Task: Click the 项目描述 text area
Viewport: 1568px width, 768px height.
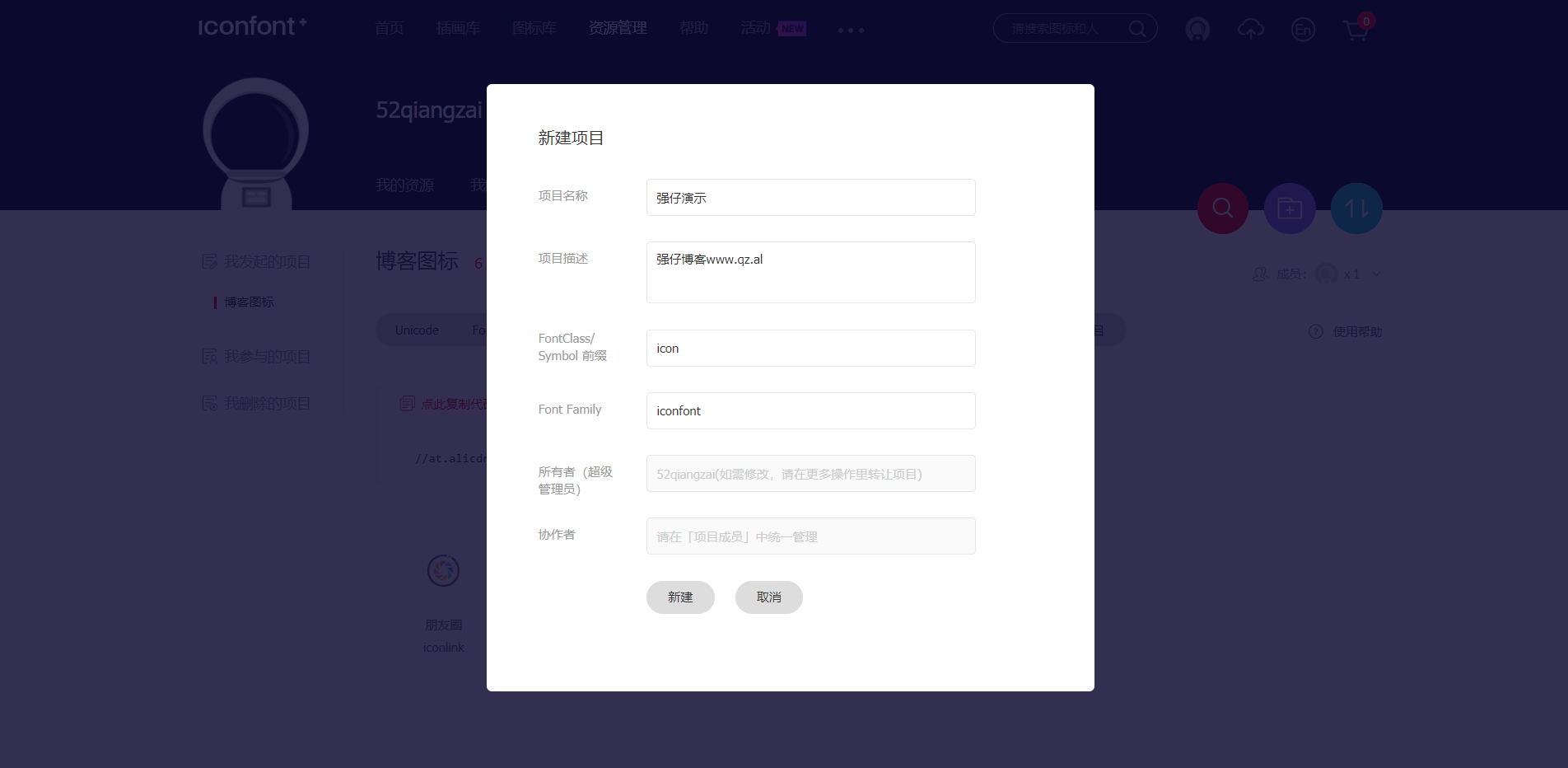Action: coord(810,272)
